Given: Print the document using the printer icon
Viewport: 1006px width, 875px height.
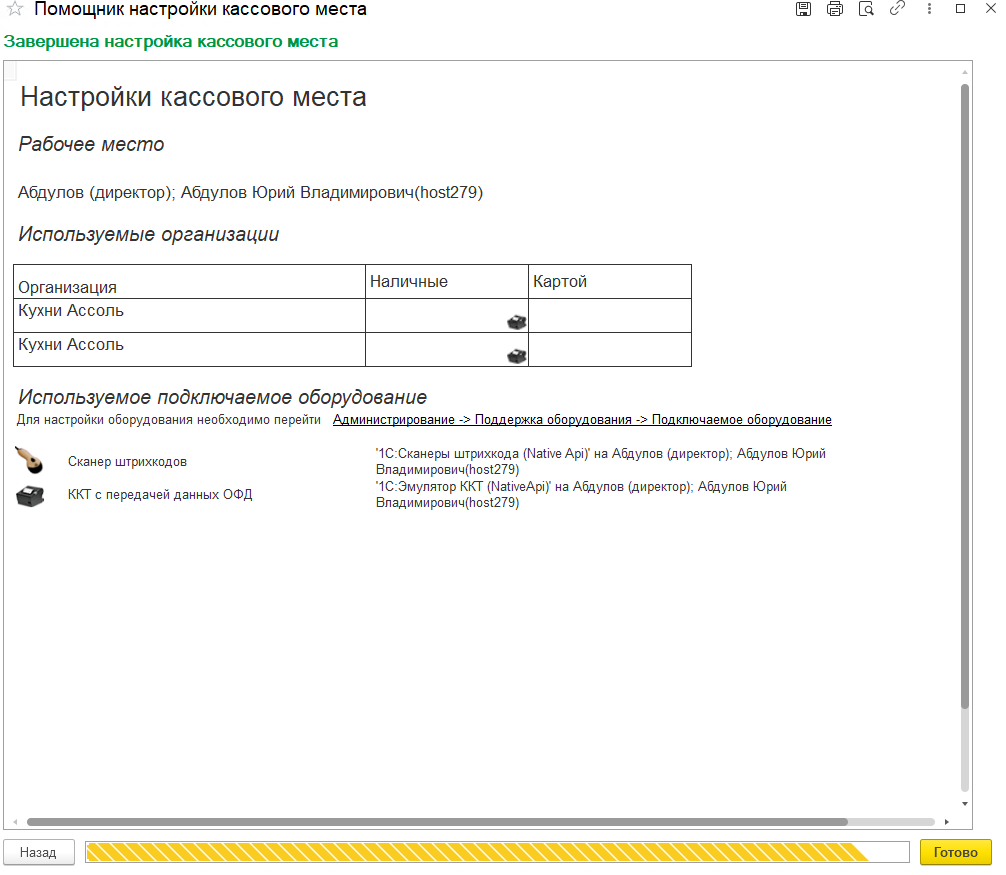Looking at the screenshot, I should (835, 9).
